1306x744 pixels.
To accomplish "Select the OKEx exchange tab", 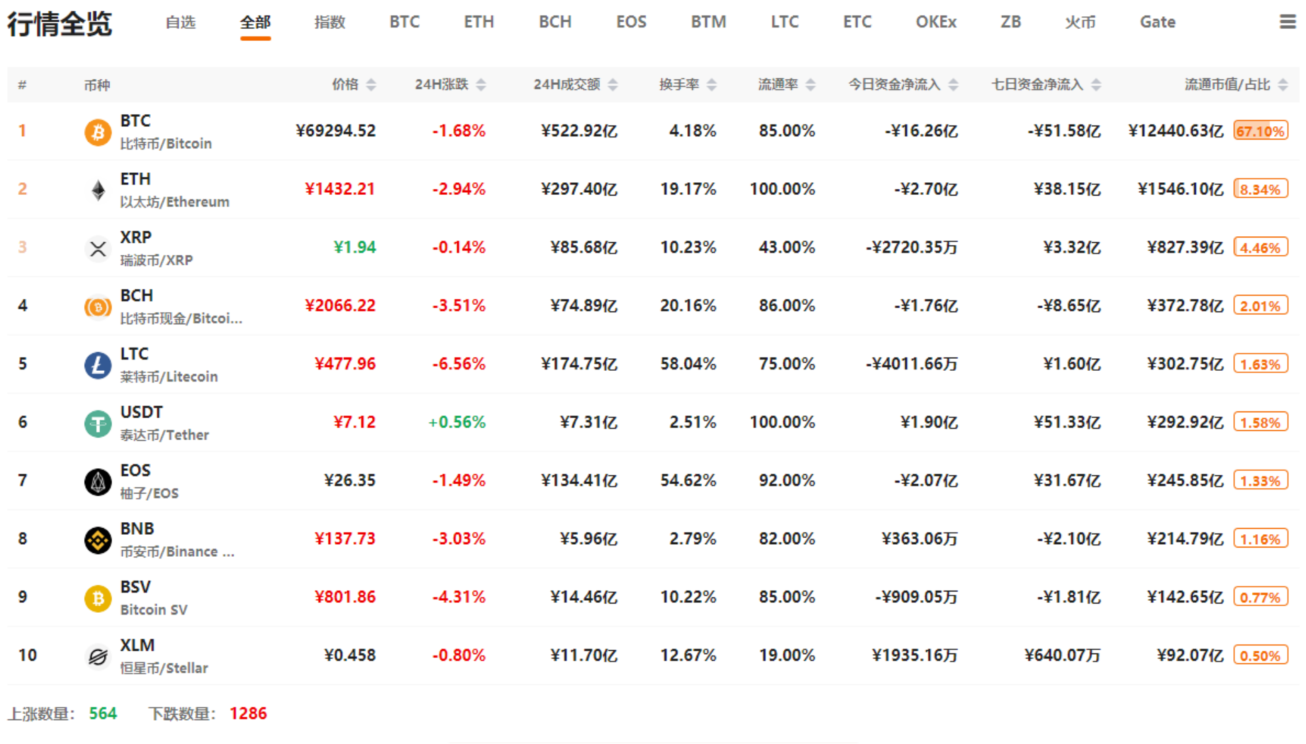I will tap(936, 22).
